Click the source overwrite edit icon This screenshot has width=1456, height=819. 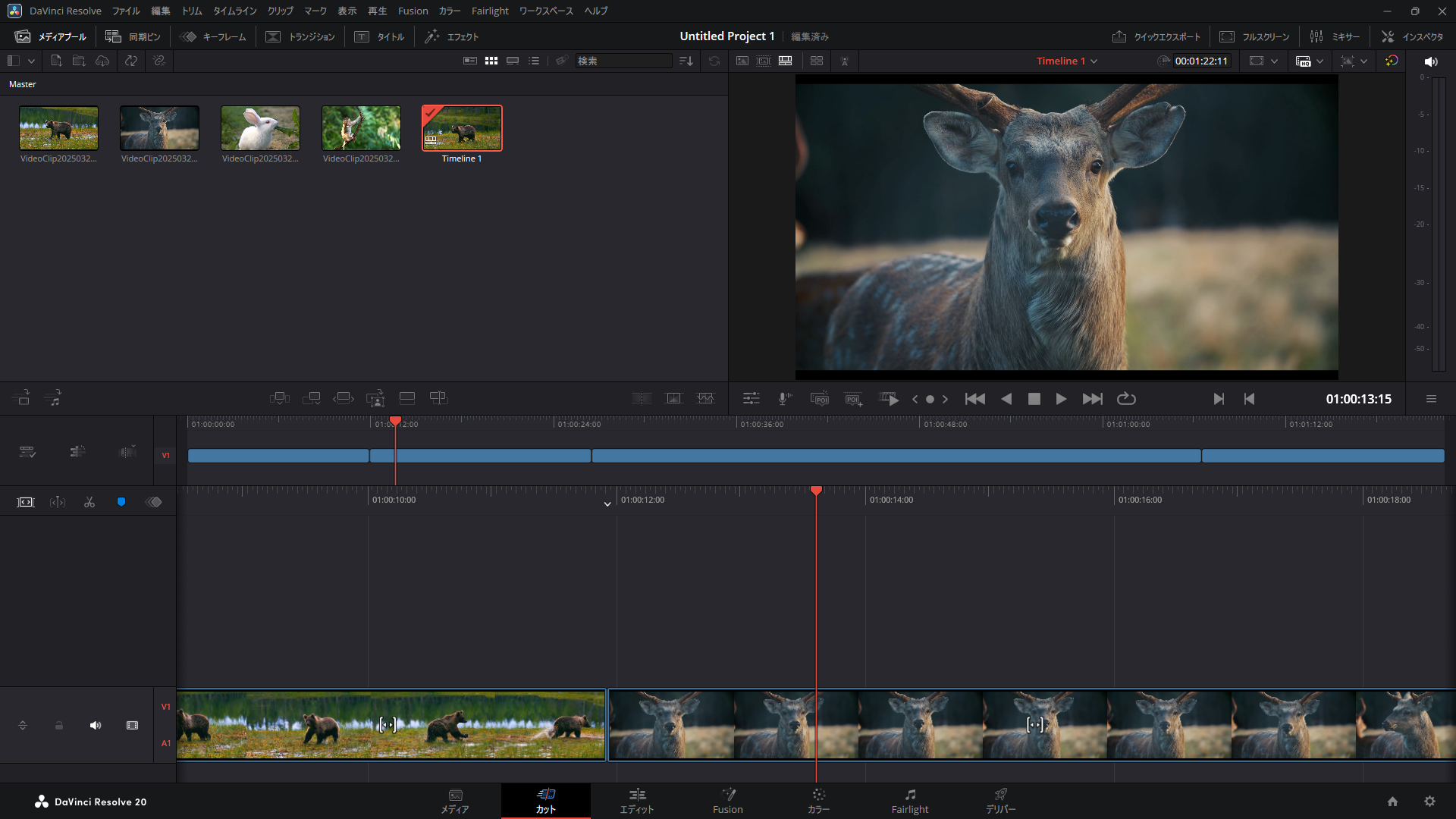pos(439,398)
